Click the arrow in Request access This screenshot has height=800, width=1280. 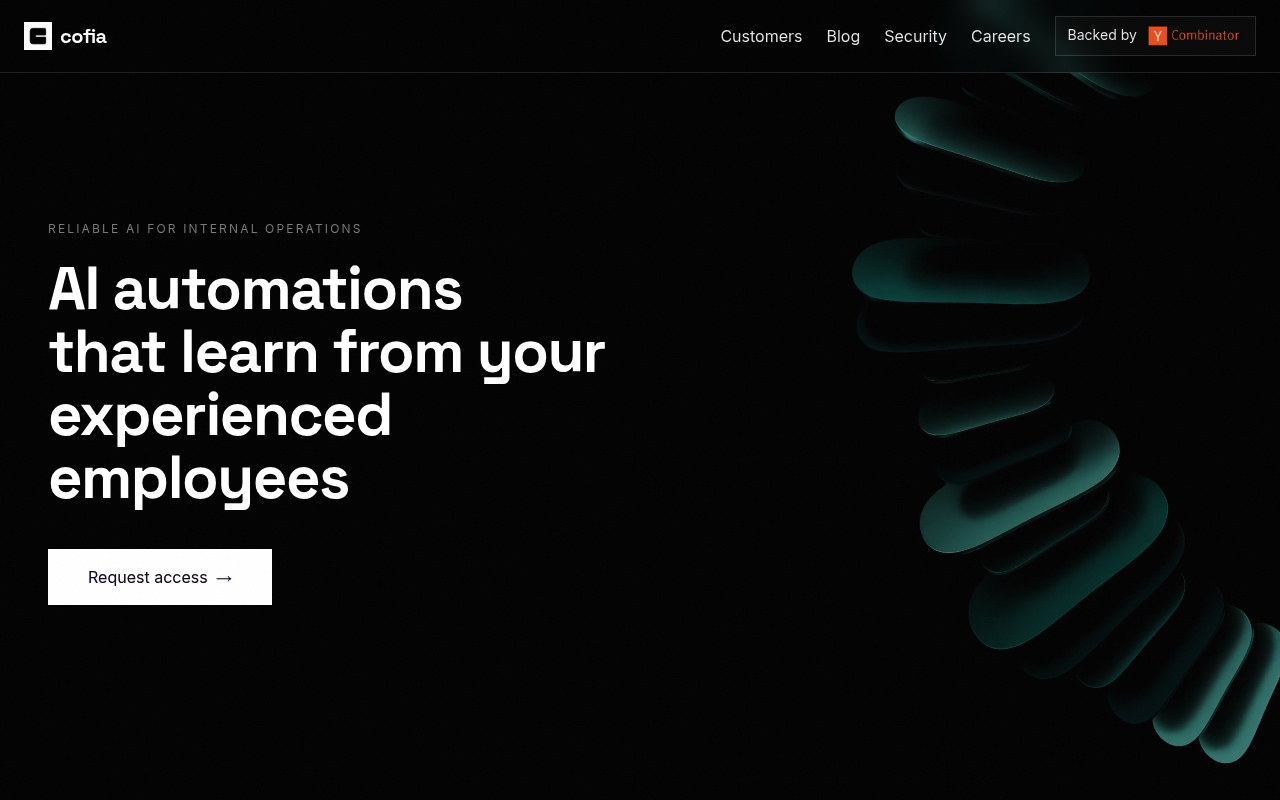click(x=224, y=578)
